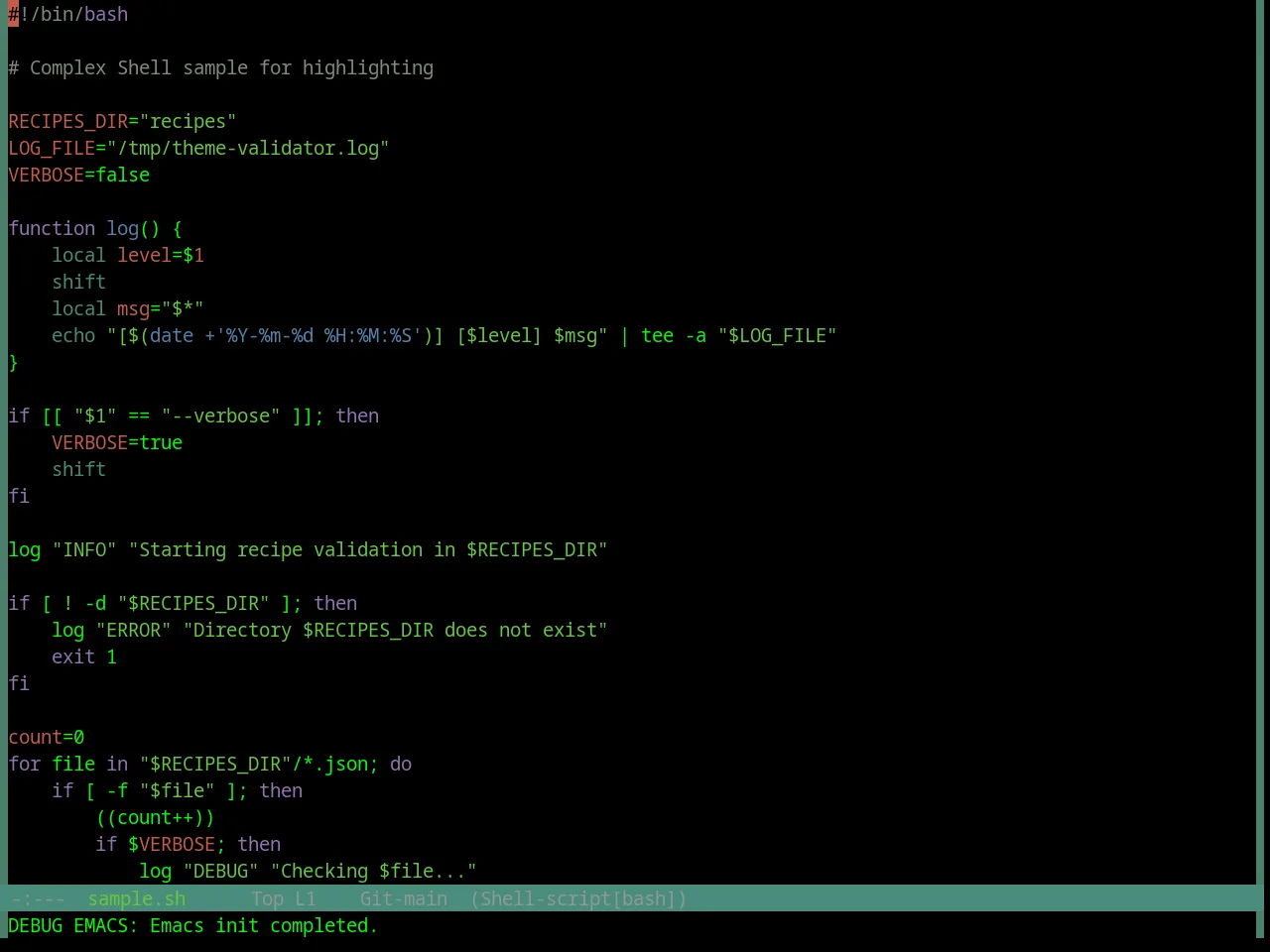Viewport: 1270px width, 952px height.
Task: Place cursor on the #!/bin/bash shebang line
Action: 68,14
